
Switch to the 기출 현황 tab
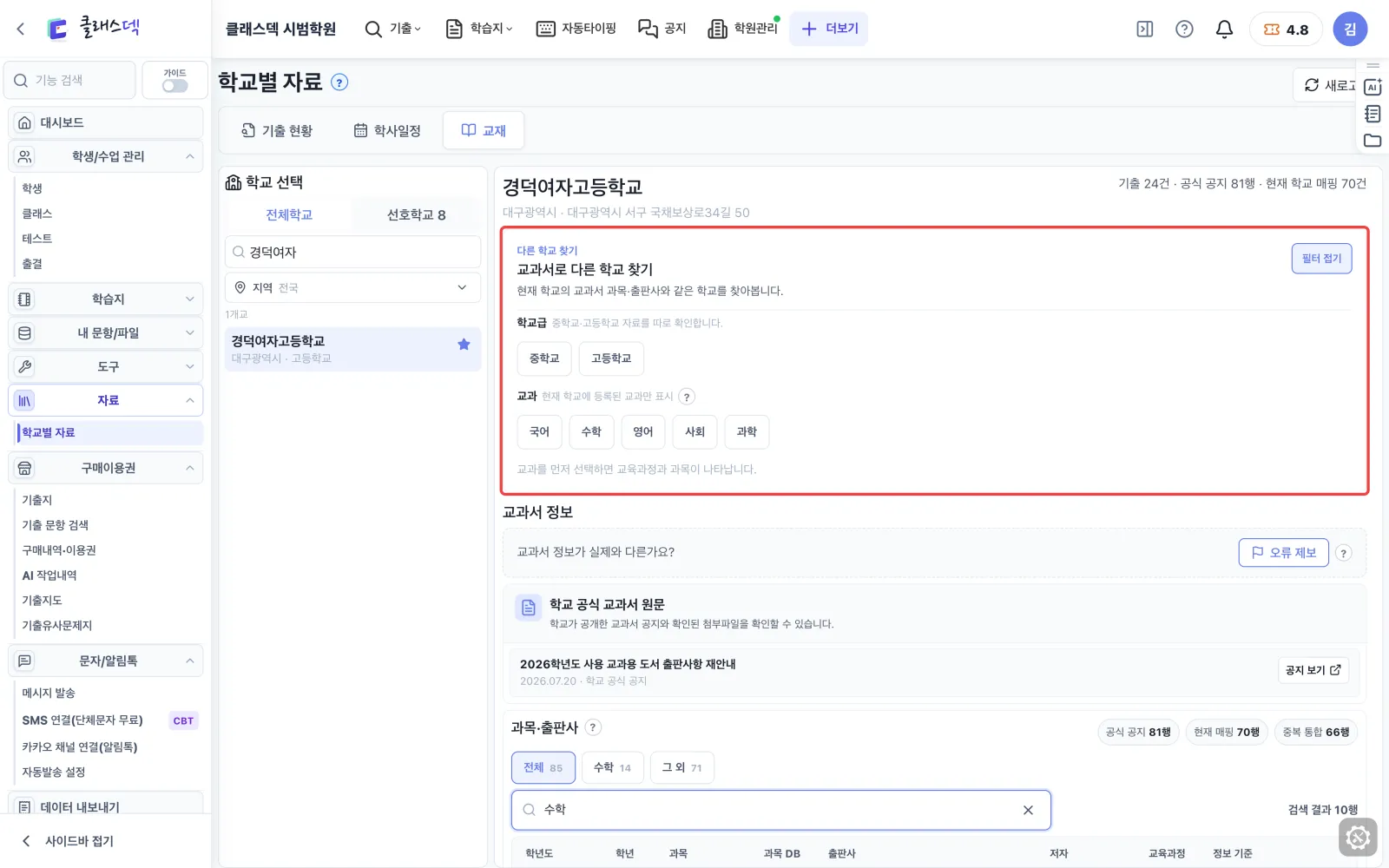277,130
